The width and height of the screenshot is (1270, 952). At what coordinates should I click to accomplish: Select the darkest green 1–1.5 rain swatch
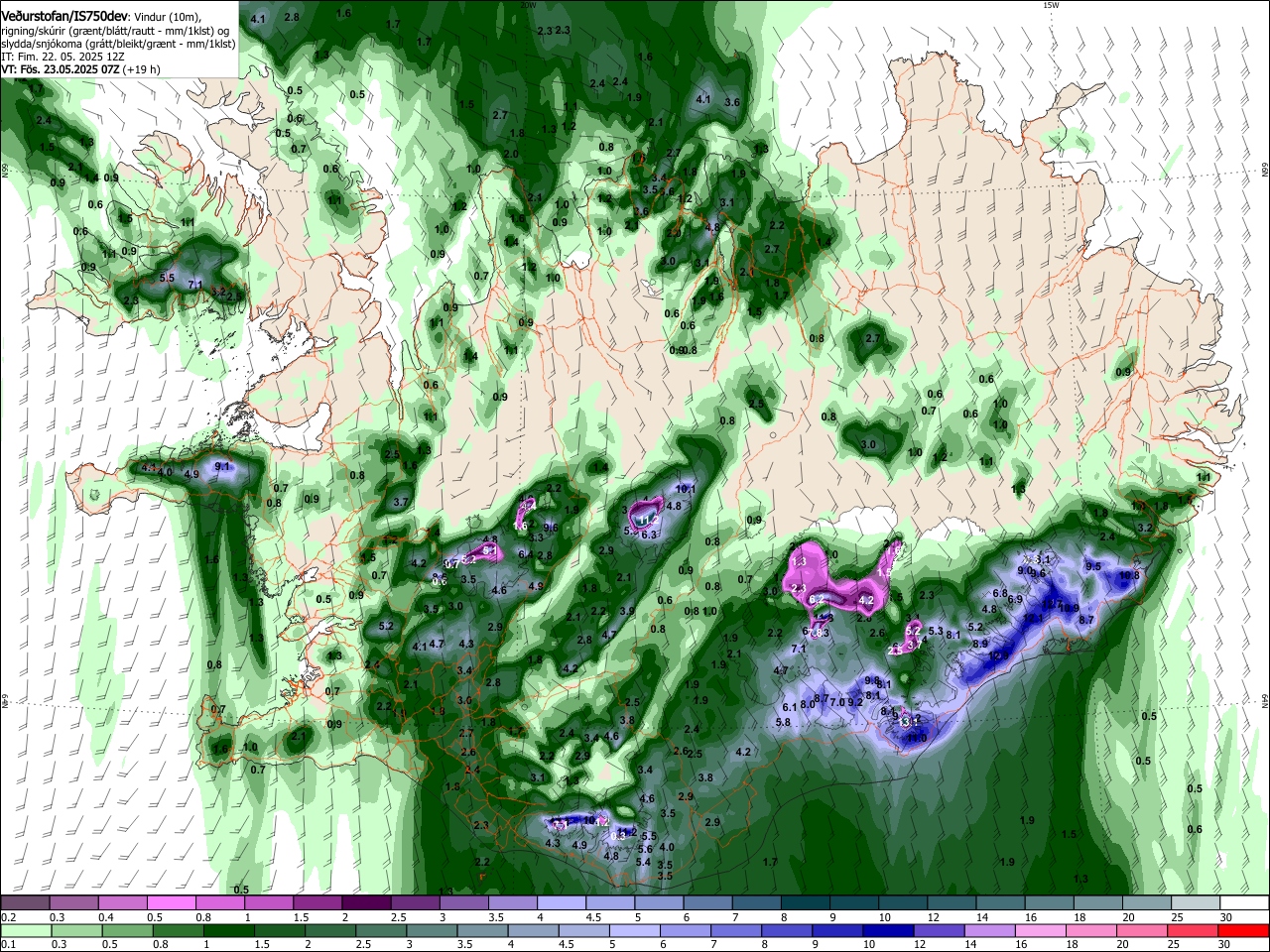point(229,930)
